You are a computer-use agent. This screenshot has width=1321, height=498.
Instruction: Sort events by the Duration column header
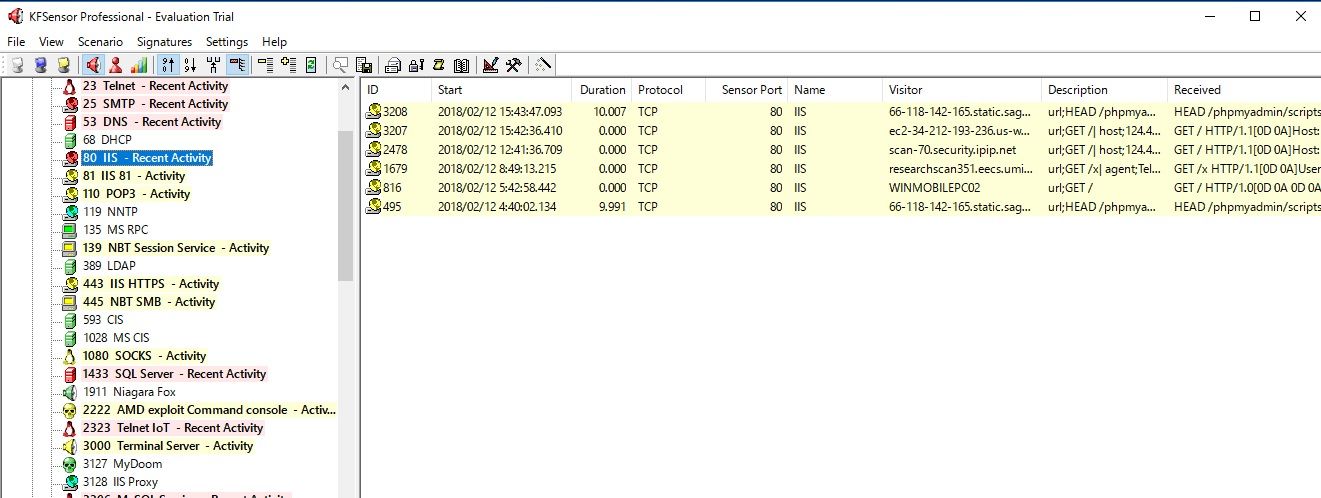coord(601,90)
